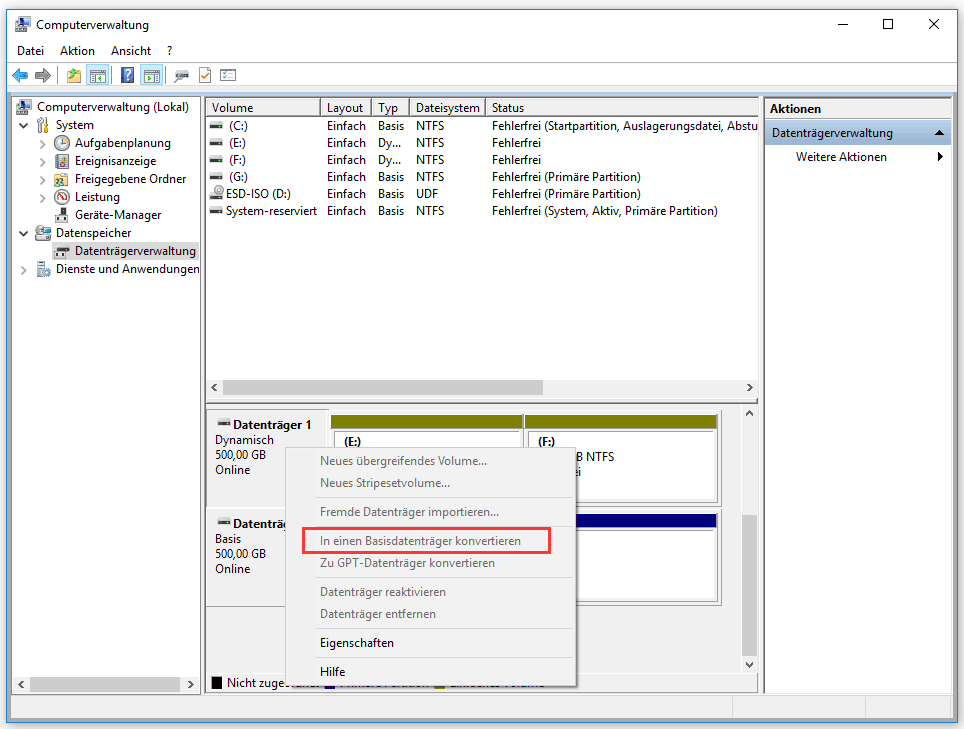Click the Back arrow toolbar icon
Image resolution: width=964 pixels, height=729 pixels.
tap(20, 76)
